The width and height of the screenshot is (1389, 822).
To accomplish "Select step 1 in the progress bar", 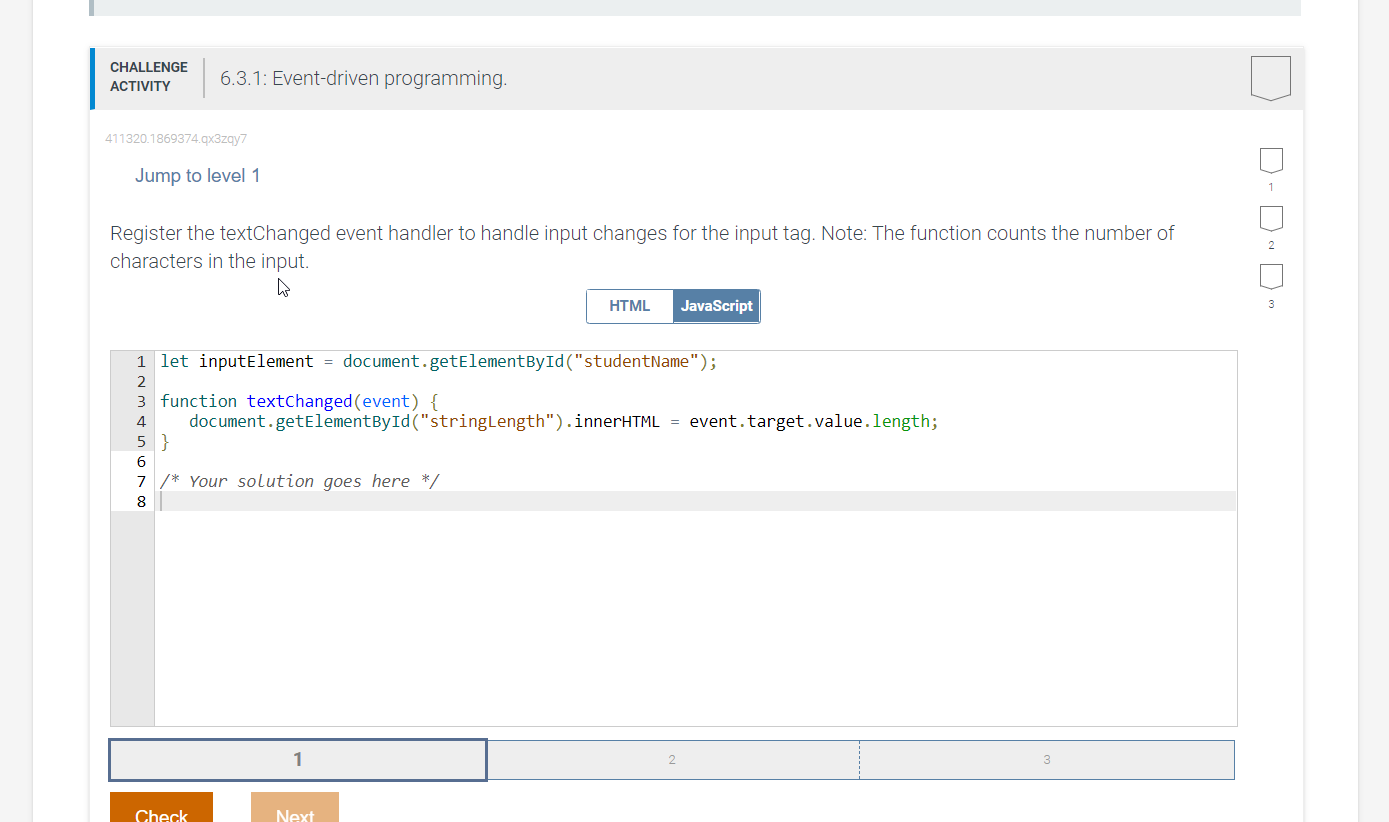I will tap(297, 759).
